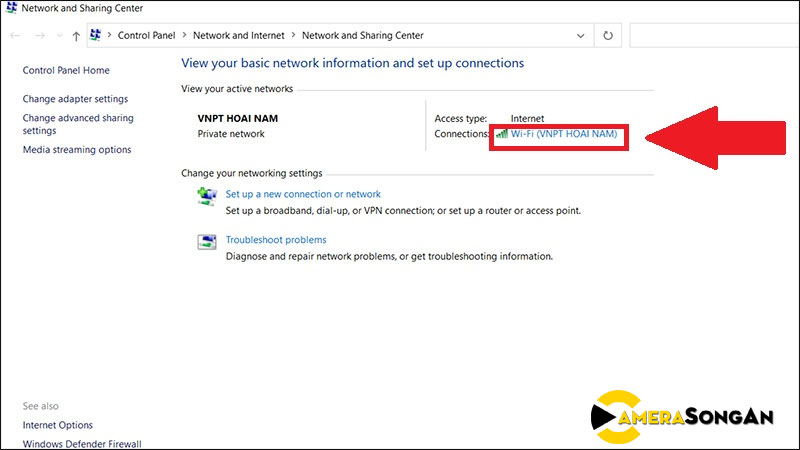Click the Refresh button beside address bar

[x=608, y=35]
